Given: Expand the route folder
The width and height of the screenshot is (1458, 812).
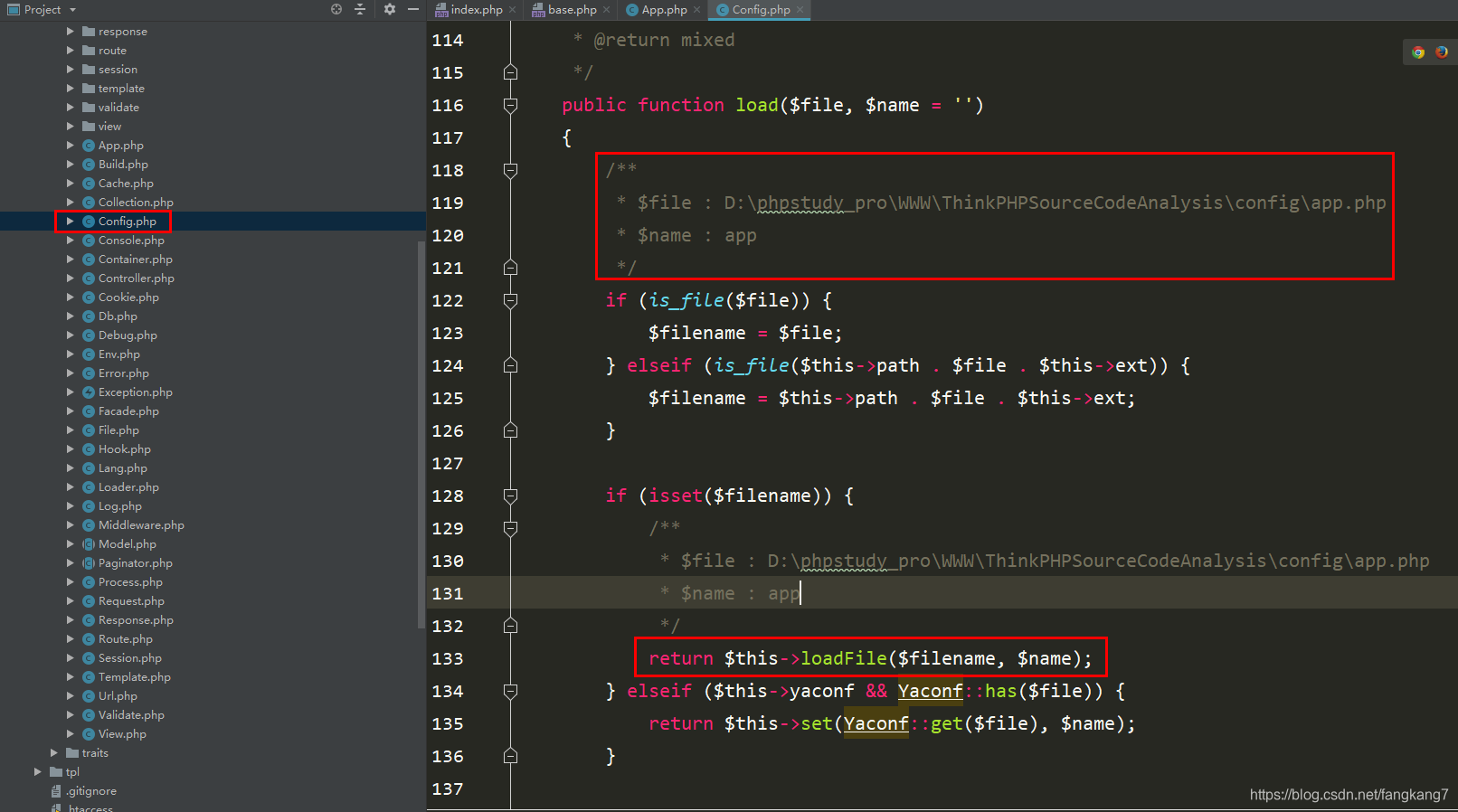Looking at the screenshot, I should coord(71,51).
